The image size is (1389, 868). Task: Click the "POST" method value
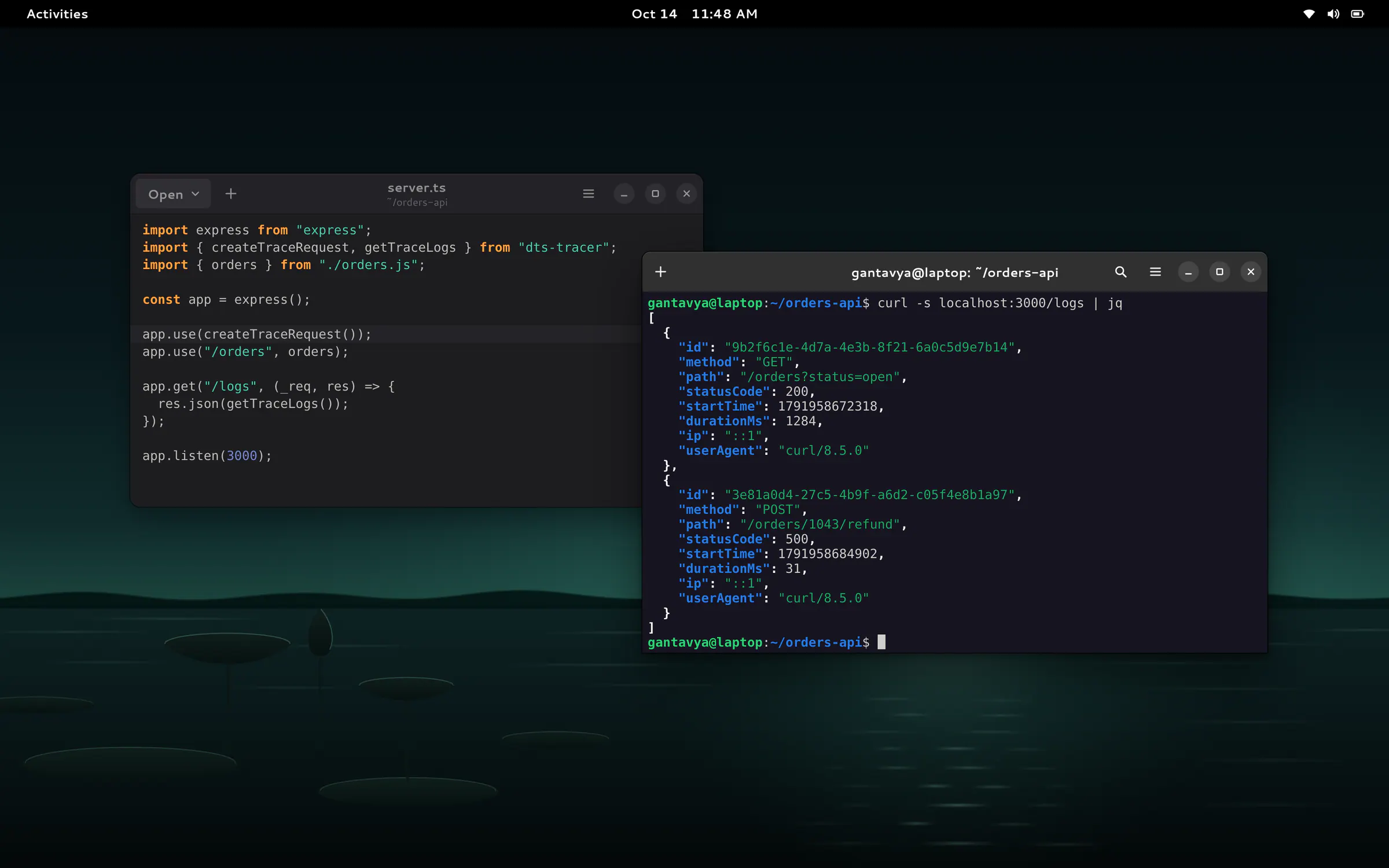click(x=778, y=510)
